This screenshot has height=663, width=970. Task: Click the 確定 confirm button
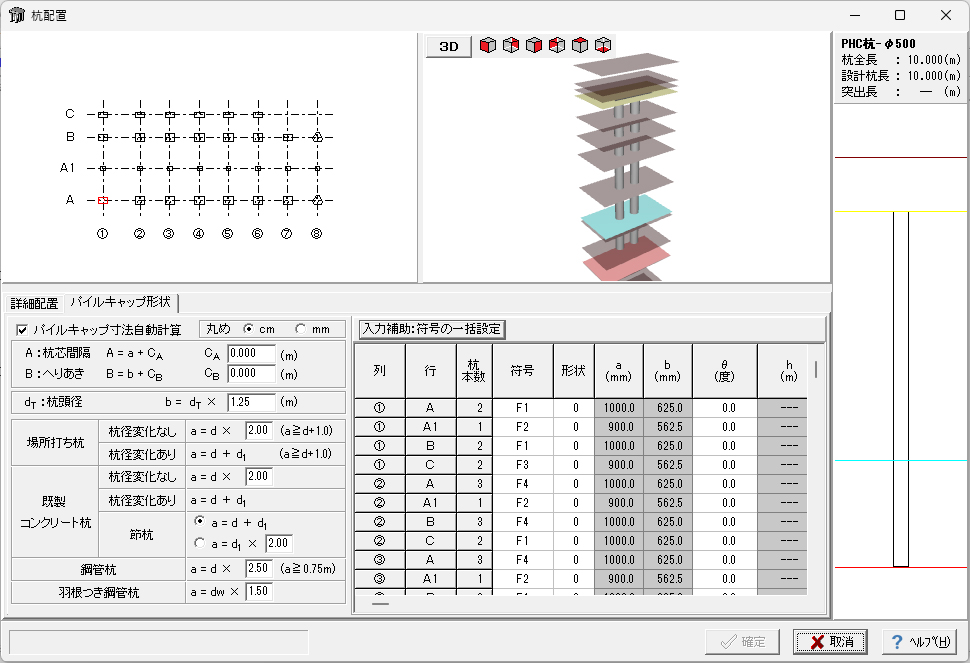click(x=742, y=642)
